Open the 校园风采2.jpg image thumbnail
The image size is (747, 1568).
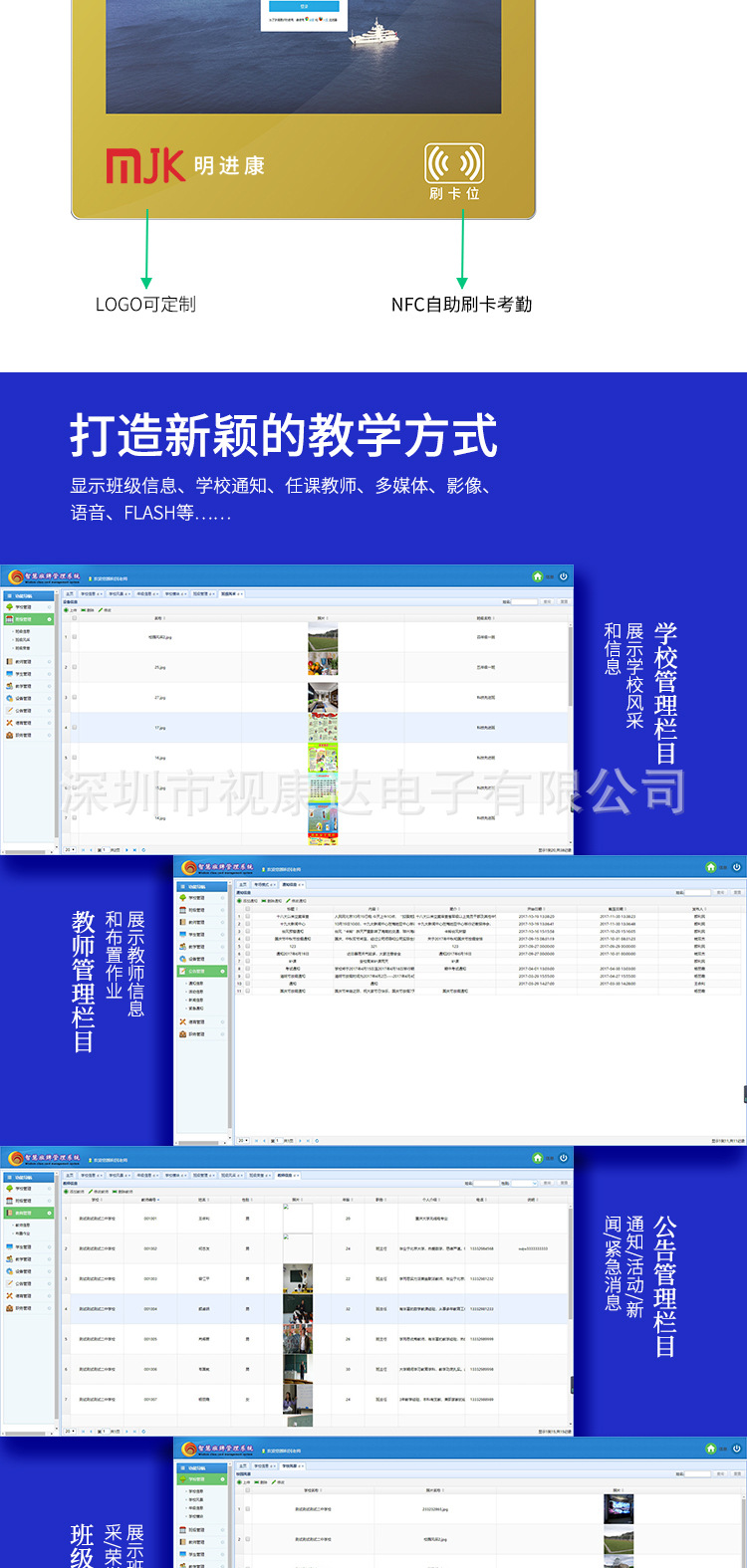click(x=323, y=638)
